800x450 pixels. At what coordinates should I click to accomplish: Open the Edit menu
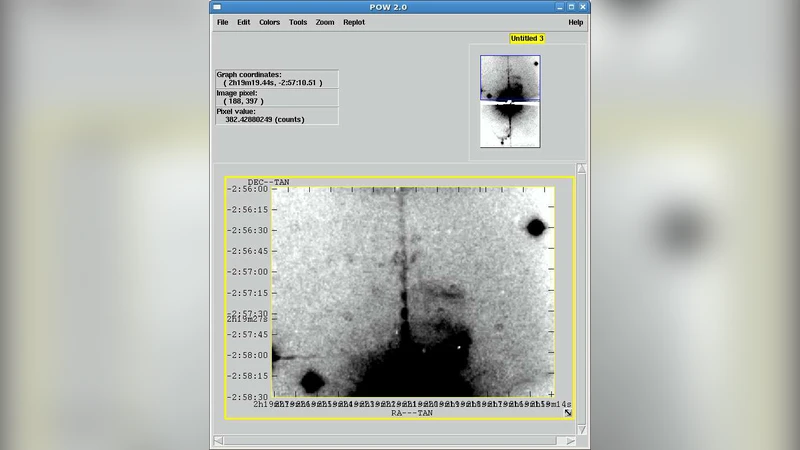244,22
